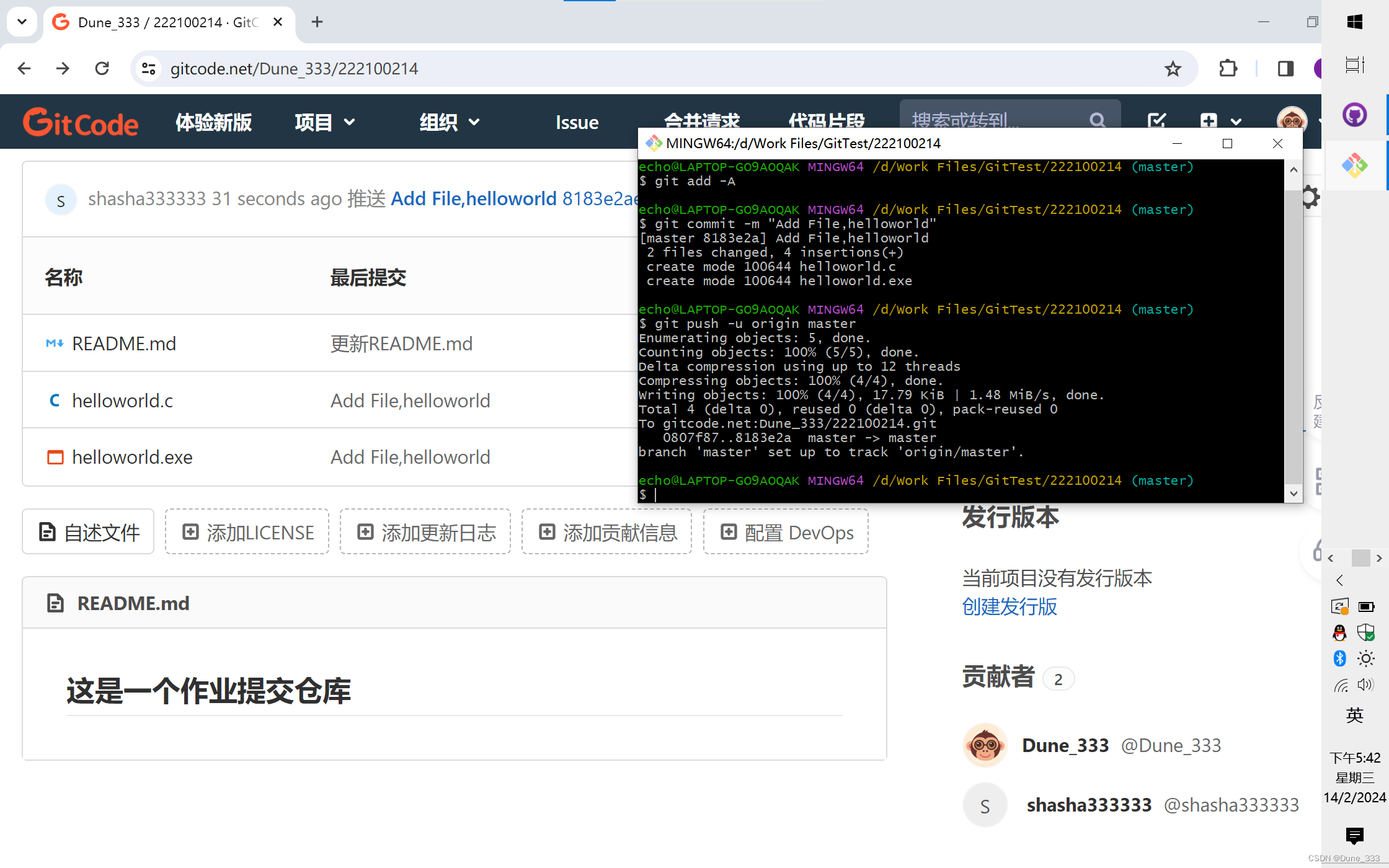Go forward in browser history
This screenshot has width=1389, height=868.
63,68
